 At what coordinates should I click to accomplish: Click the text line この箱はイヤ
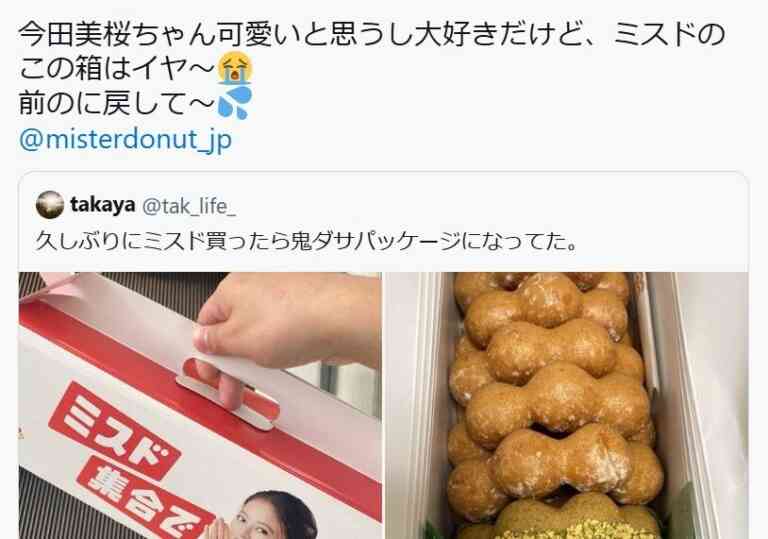point(118,68)
